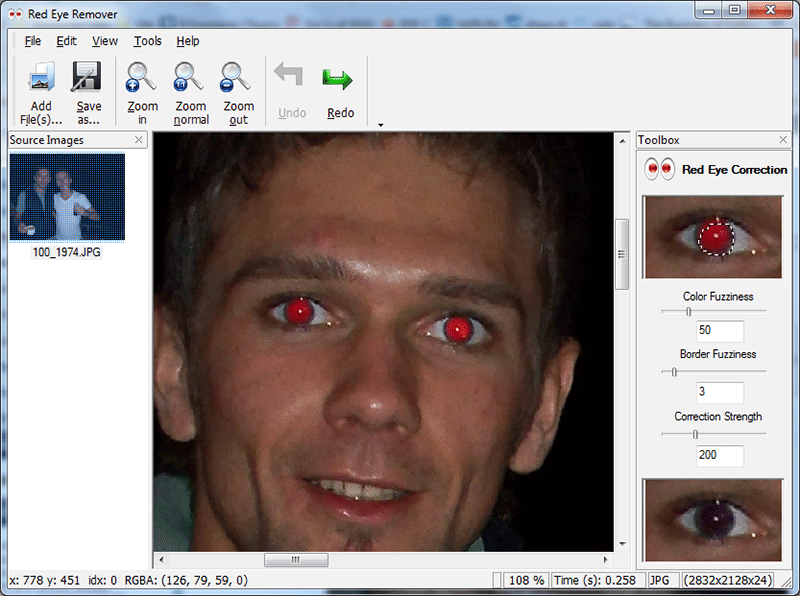Screen dimensions: 800x596
Task: Click the Color Fuzziness slider
Action: [x=689, y=312]
